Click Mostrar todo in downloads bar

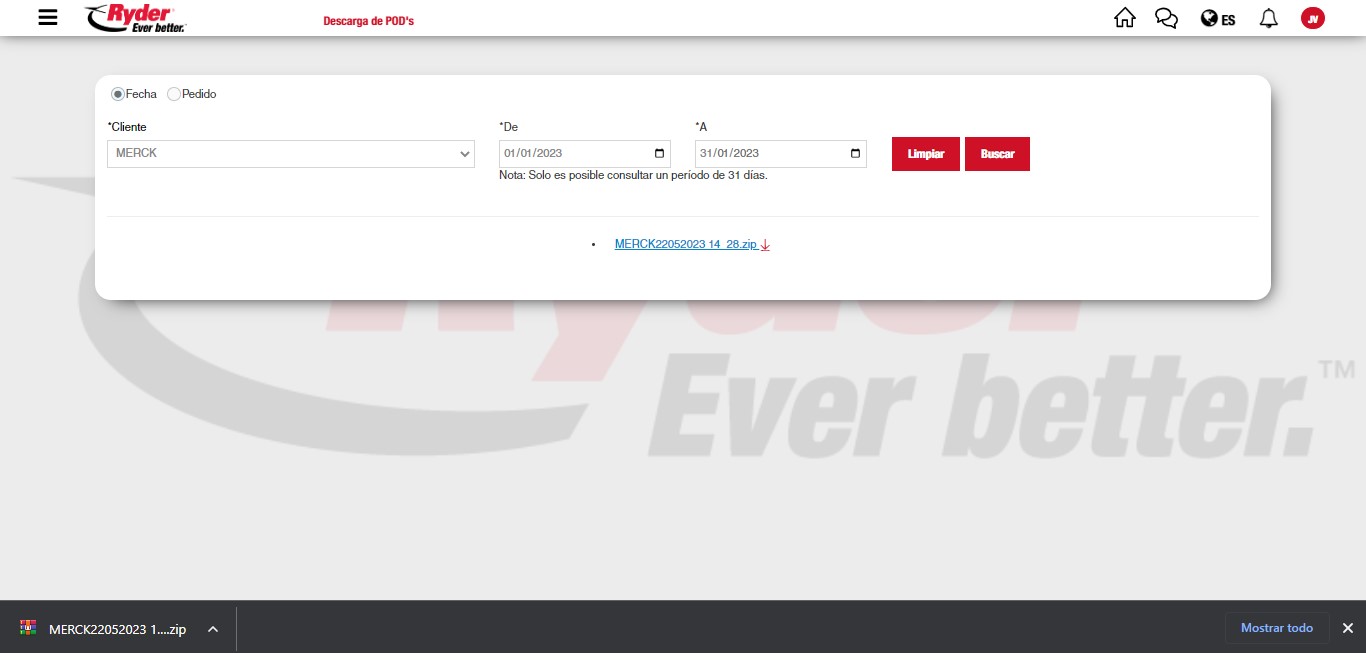1276,628
